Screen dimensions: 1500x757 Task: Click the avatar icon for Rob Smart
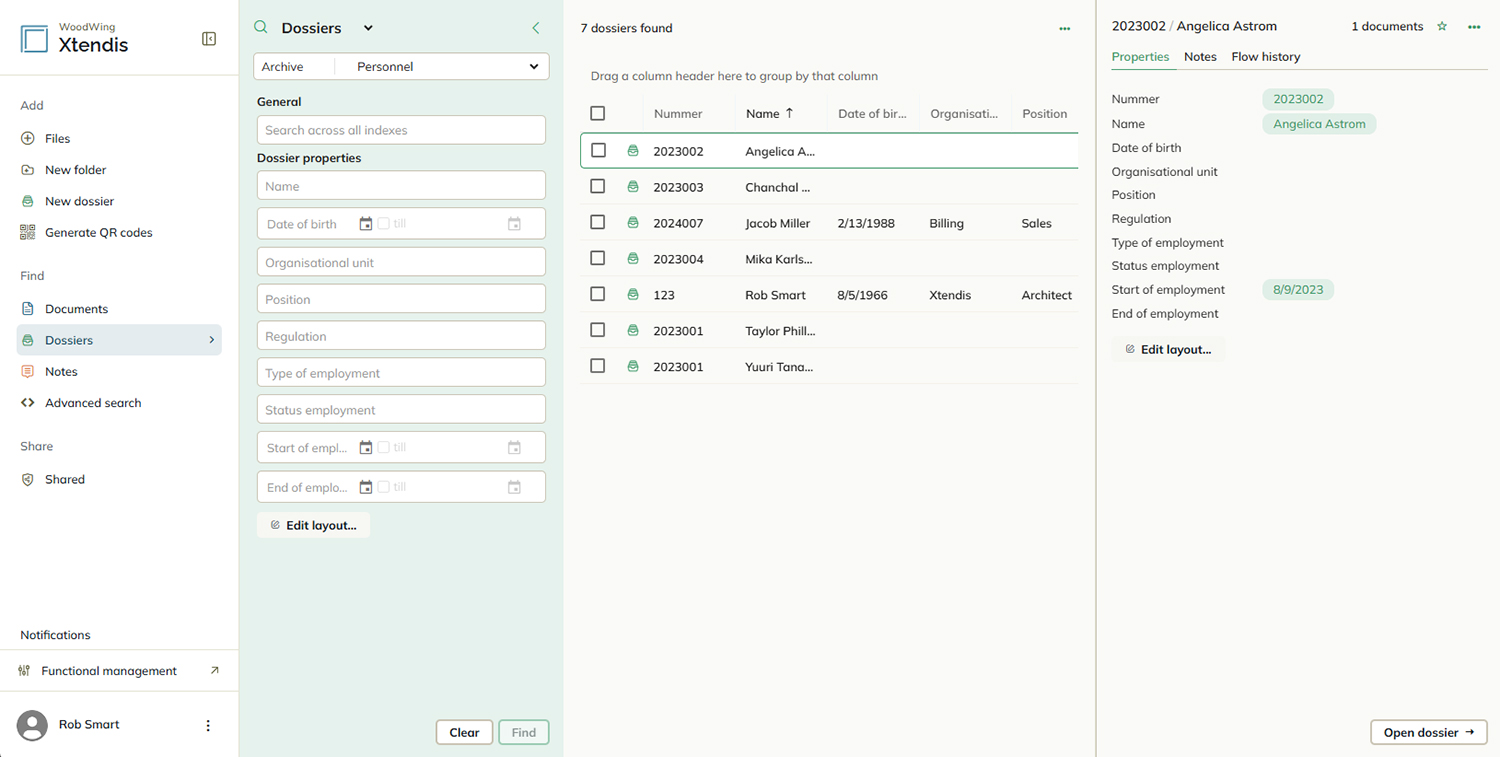(33, 726)
